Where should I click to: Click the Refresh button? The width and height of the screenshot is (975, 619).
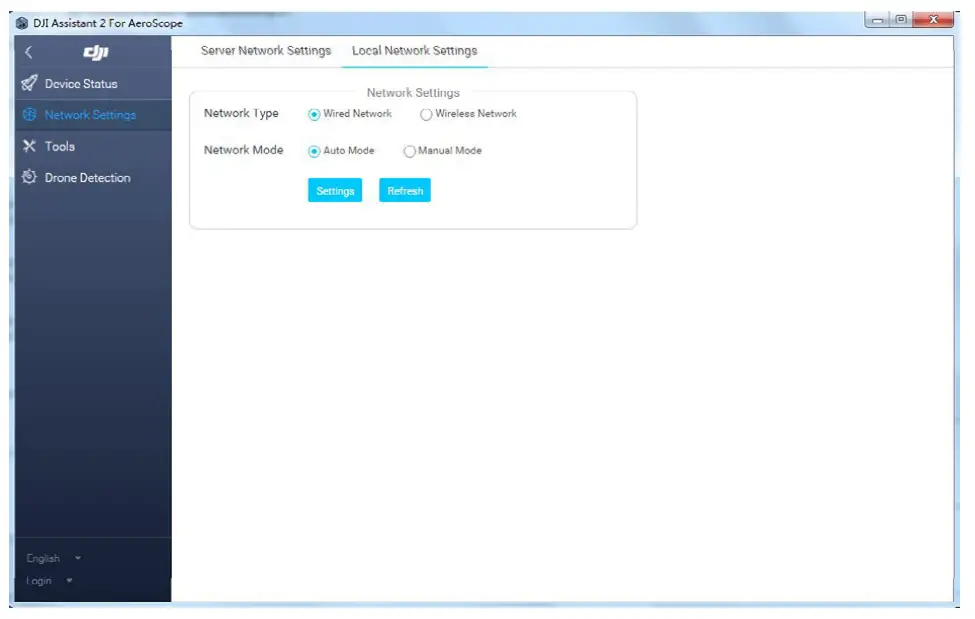pyautogui.click(x=405, y=190)
